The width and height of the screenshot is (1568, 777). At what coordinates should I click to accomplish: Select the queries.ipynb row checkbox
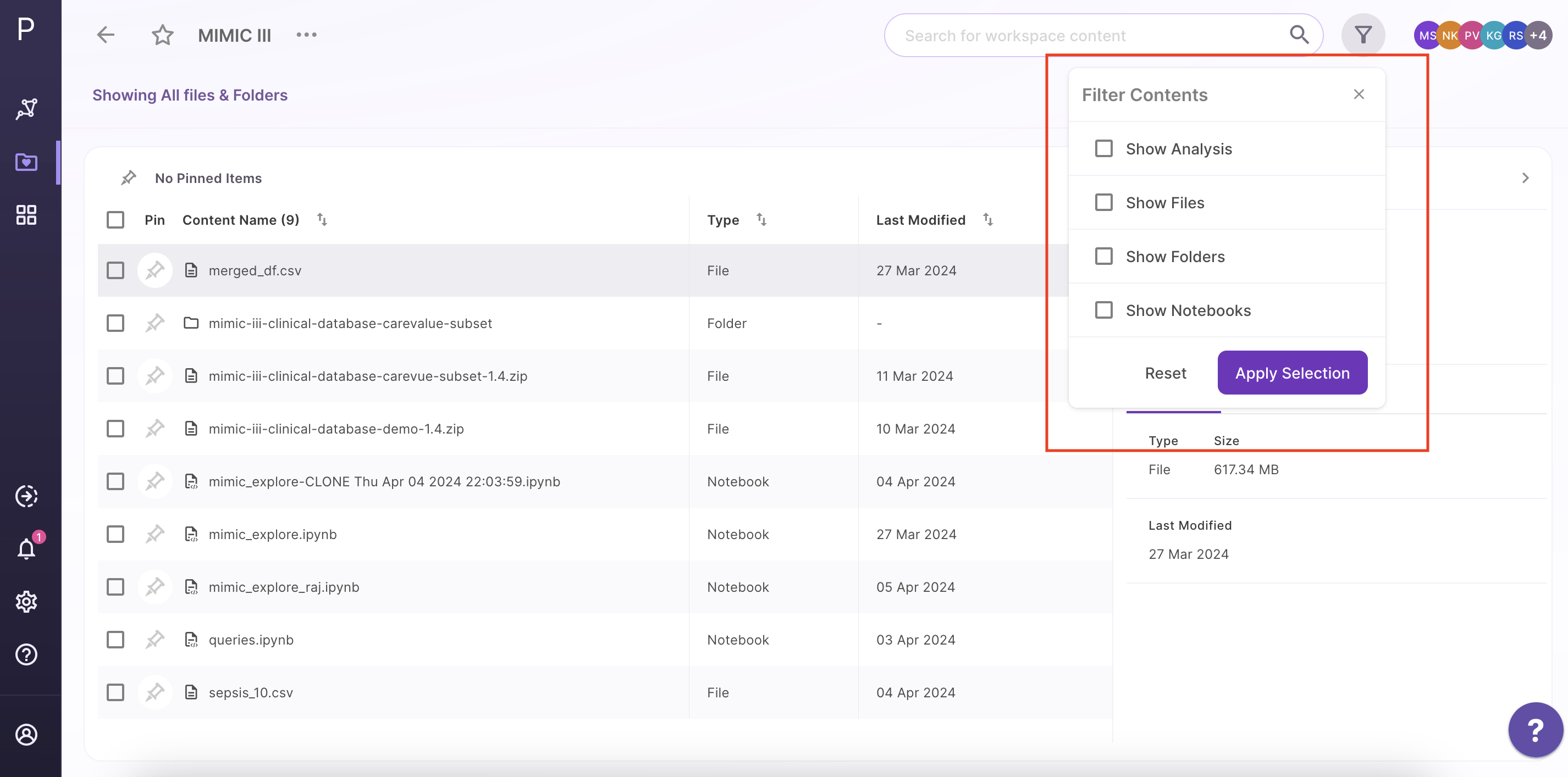click(115, 640)
